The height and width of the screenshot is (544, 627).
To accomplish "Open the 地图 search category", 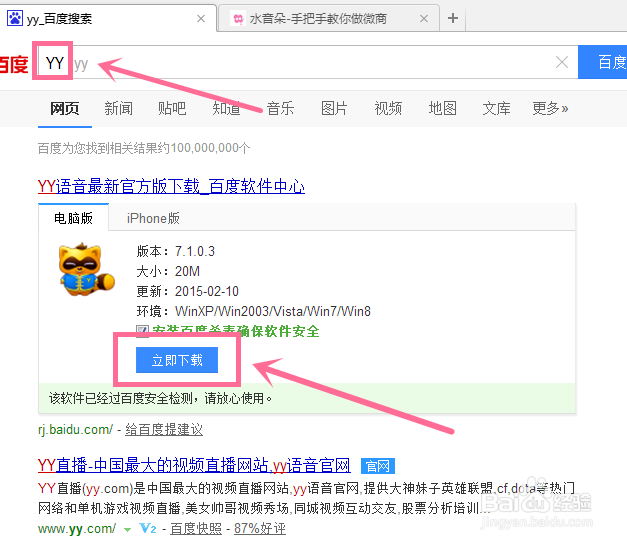I will [x=442, y=108].
